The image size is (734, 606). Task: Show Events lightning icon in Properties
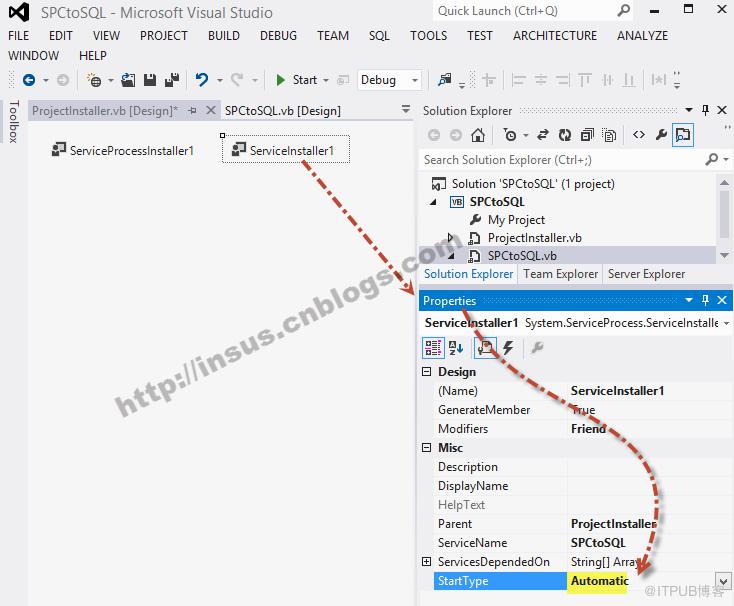[x=508, y=348]
